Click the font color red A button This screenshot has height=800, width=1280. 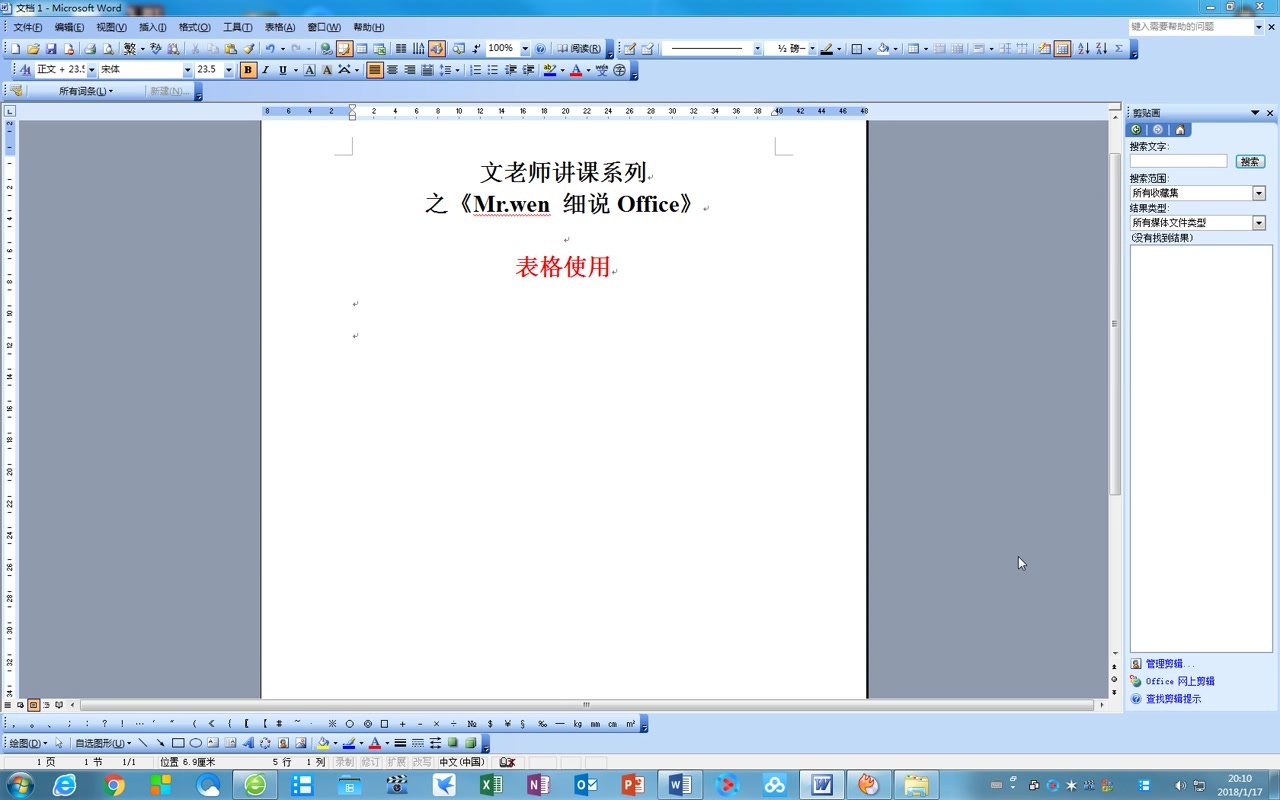click(x=575, y=70)
